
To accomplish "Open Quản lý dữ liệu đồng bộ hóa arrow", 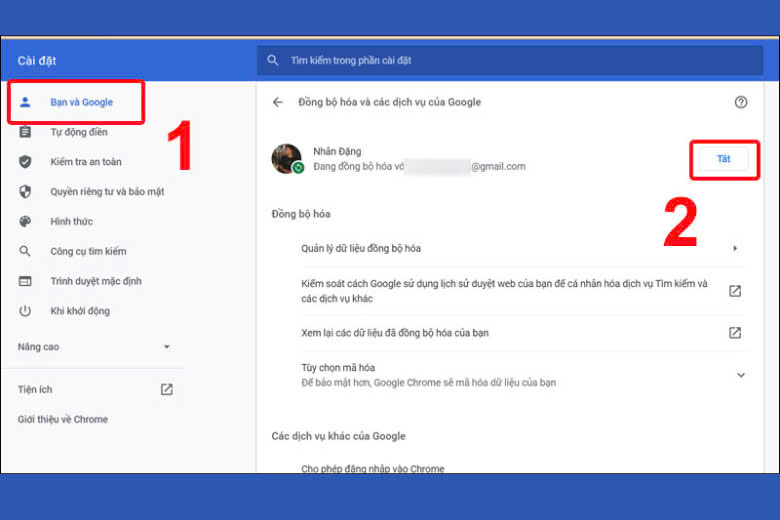I will click(x=735, y=248).
